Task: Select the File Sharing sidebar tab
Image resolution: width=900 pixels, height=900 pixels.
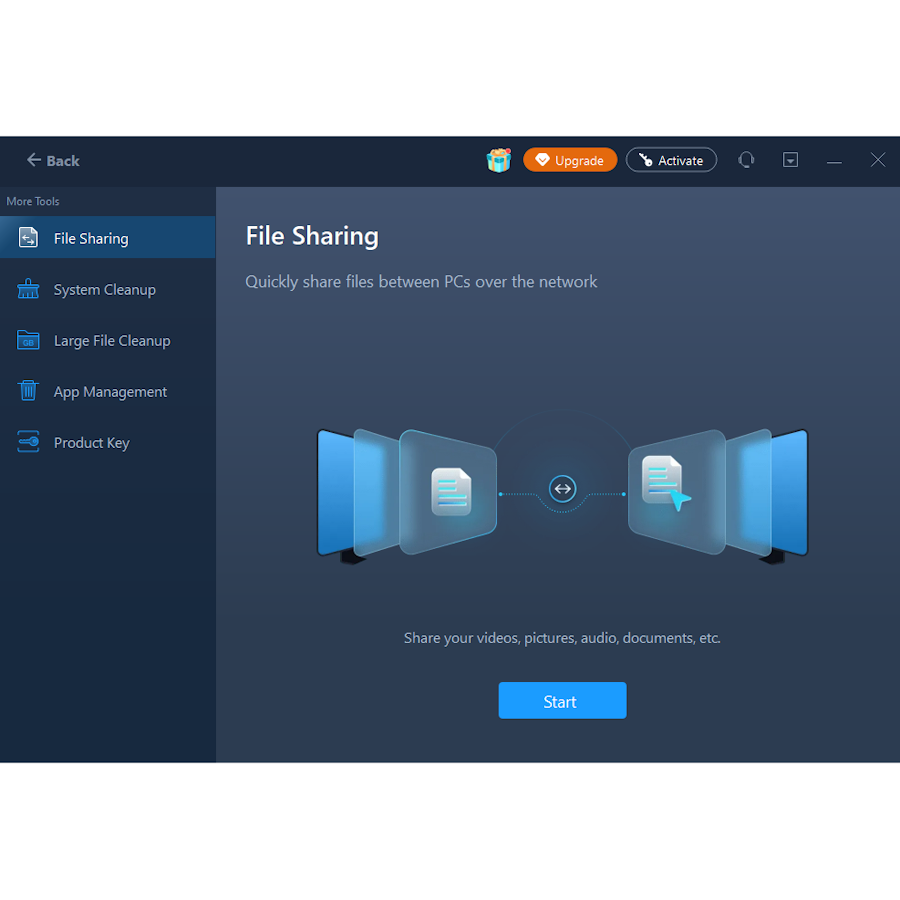Action: point(108,238)
